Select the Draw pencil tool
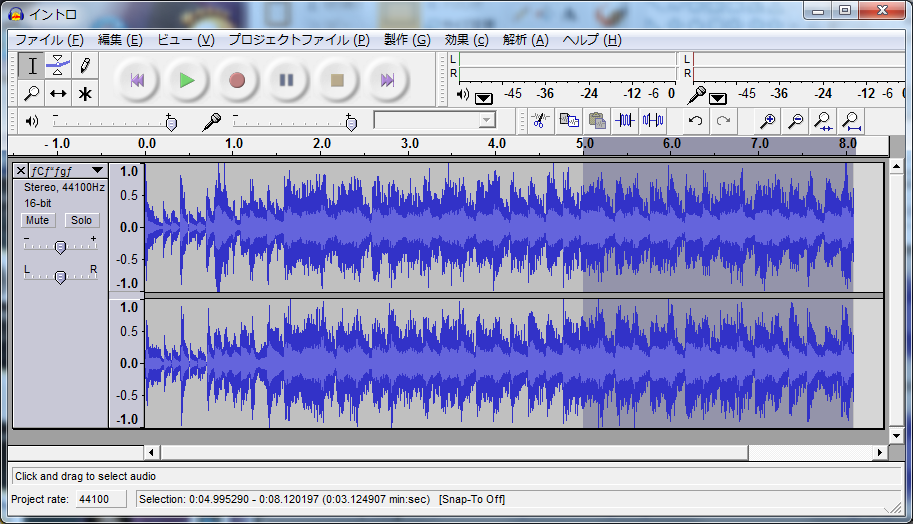Viewport: 913px width, 524px height. (85, 66)
